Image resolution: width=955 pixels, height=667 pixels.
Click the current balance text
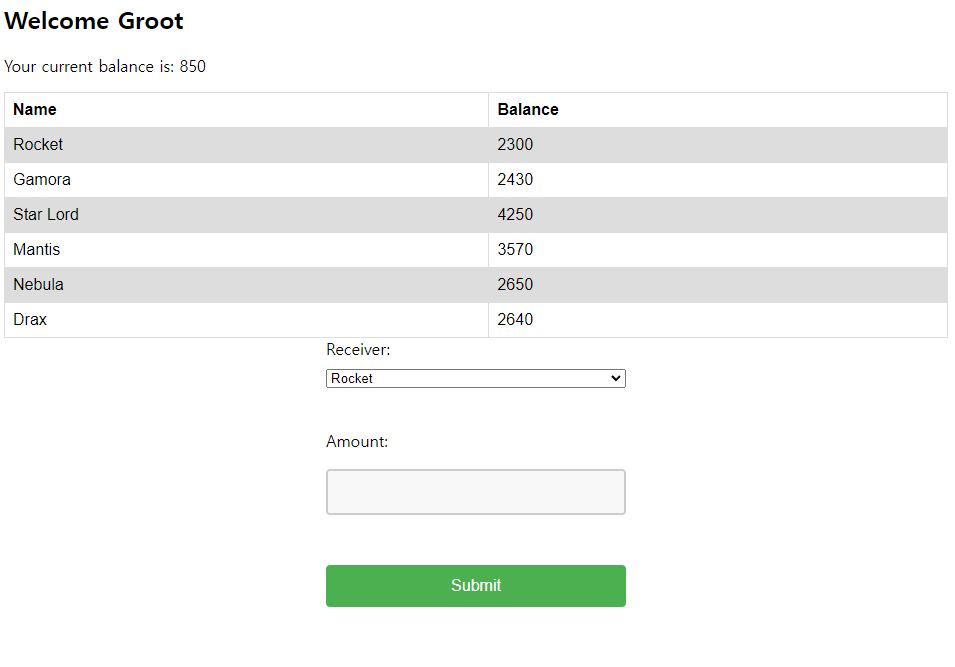pyautogui.click(x=105, y=67)
